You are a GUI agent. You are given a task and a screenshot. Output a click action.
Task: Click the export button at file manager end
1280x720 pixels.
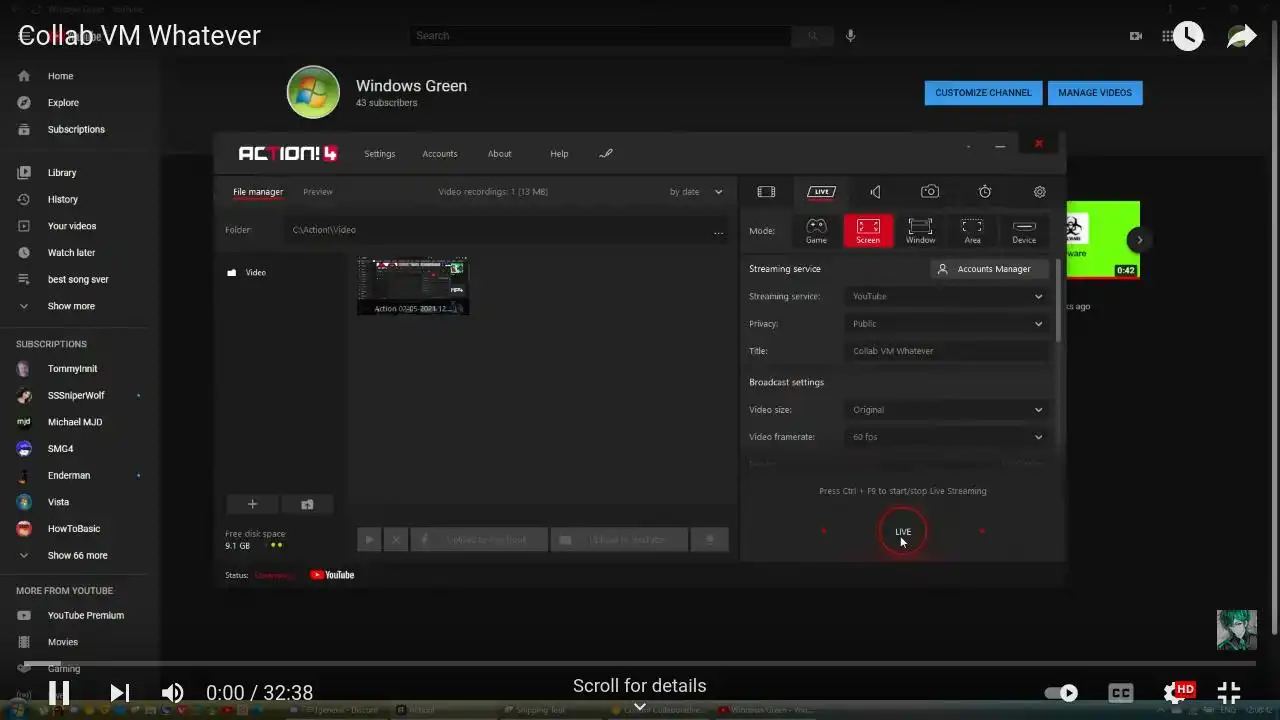[711, 540]
